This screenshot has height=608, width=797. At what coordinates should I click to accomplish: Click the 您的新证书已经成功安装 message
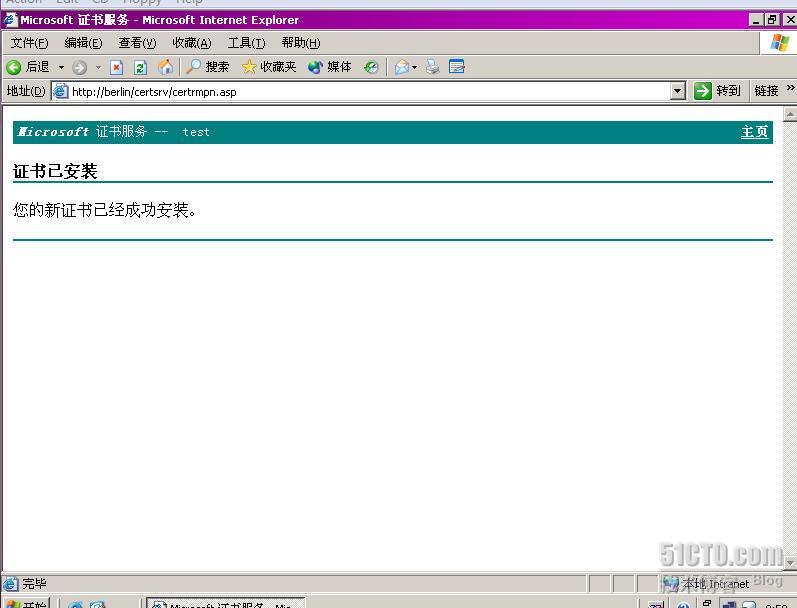tap(105, 209)
